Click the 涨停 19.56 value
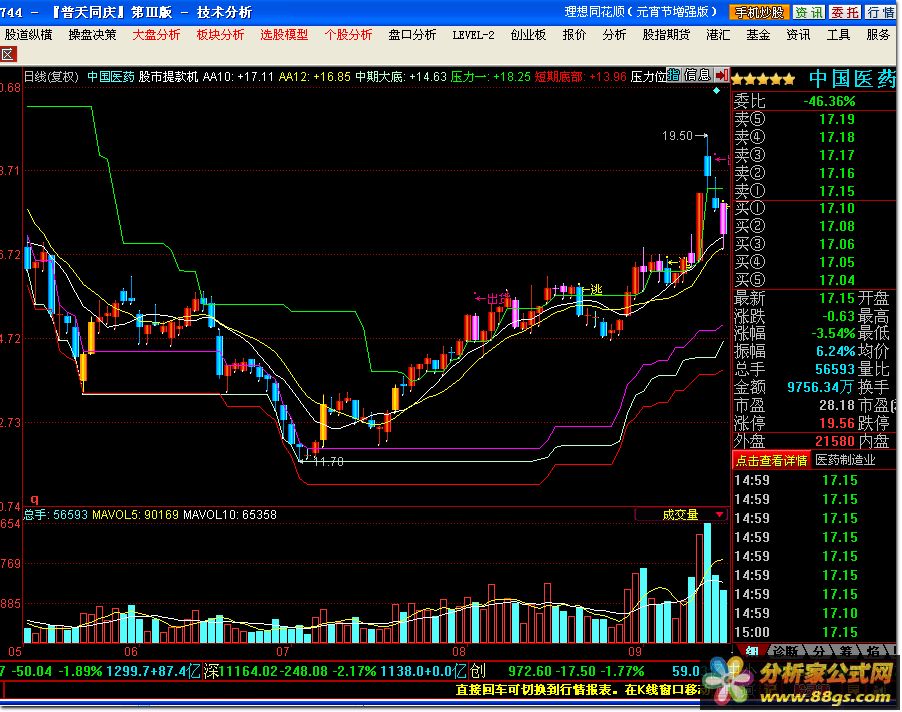This screenshot has width=902, height=712. [836, 423]
